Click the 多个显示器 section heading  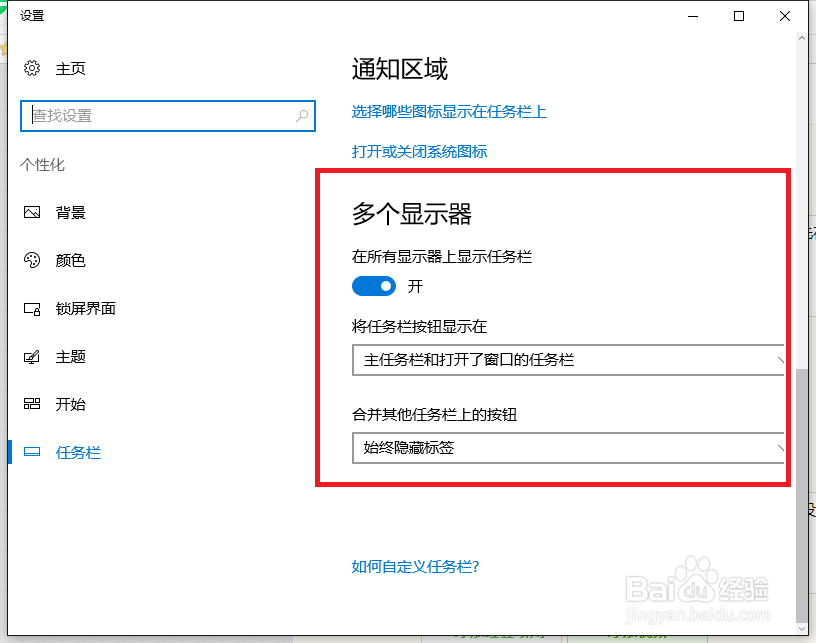tap(412, 214)
